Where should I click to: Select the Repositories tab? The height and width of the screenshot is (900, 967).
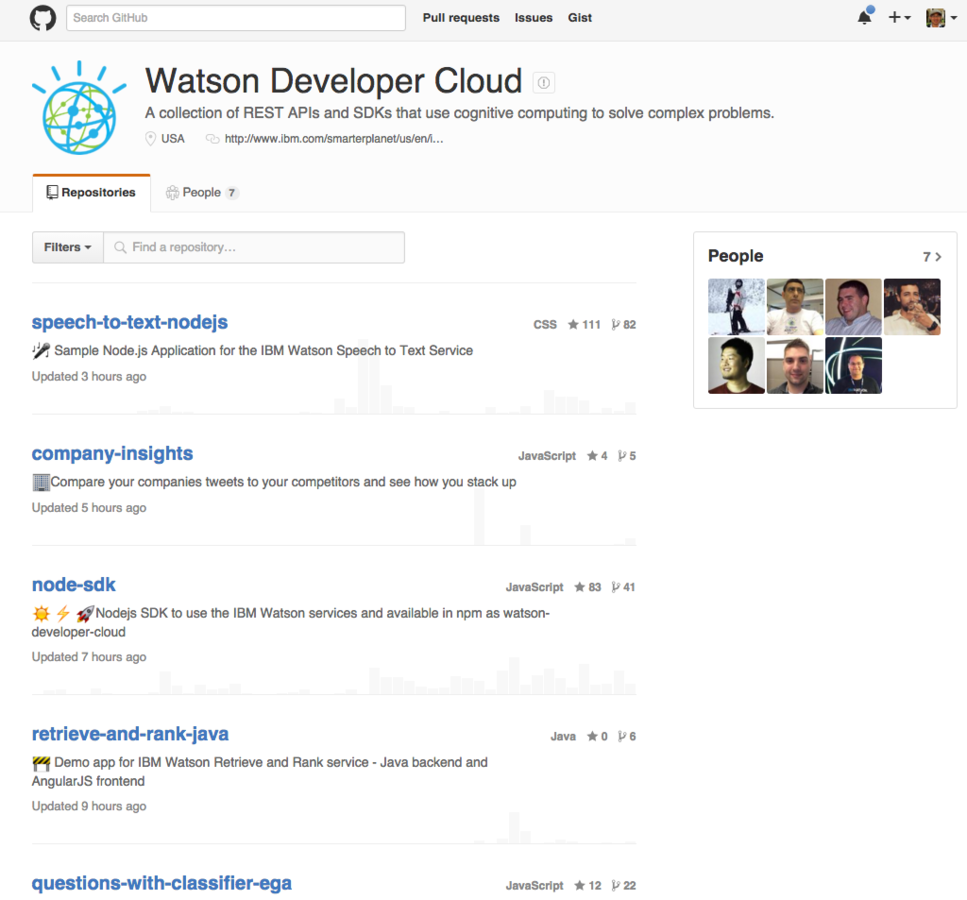[x=91, y=192]
